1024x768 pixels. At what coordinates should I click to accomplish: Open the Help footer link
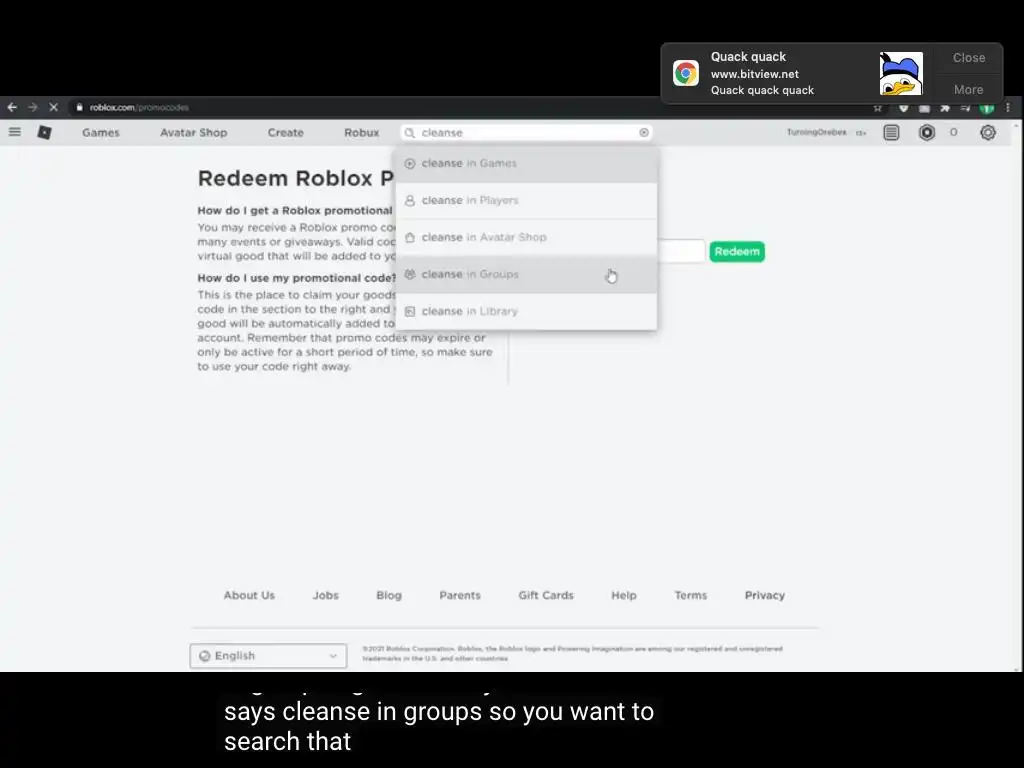(624, 595)
